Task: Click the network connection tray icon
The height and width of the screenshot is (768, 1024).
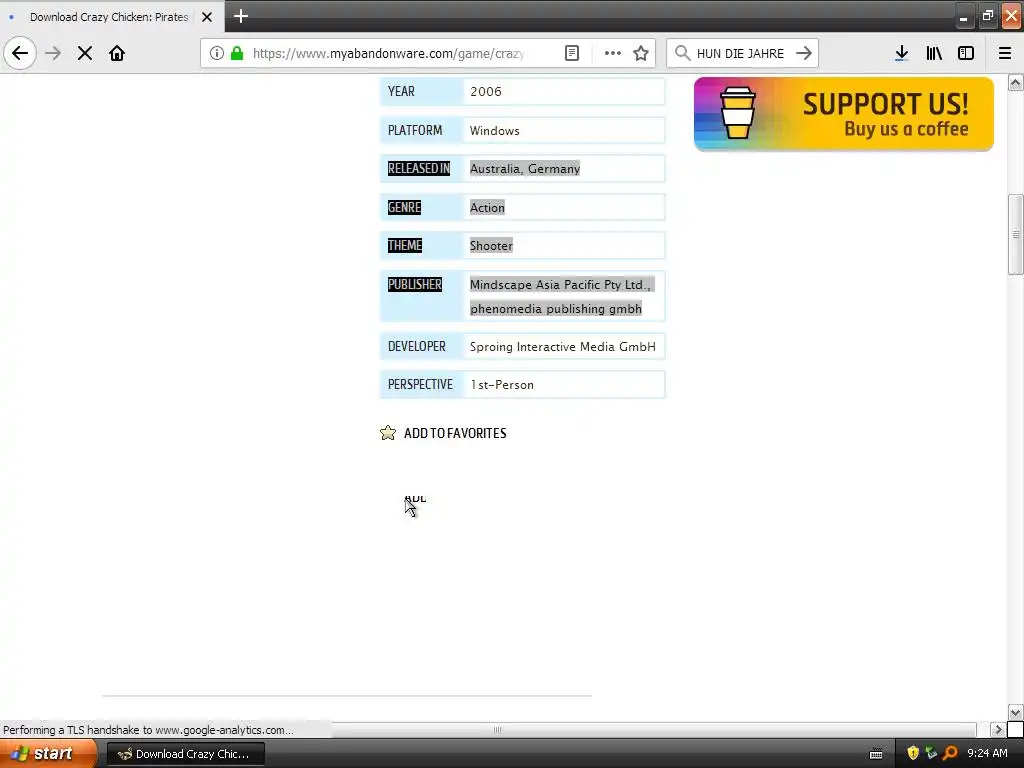Action: [x=932, y=754]
